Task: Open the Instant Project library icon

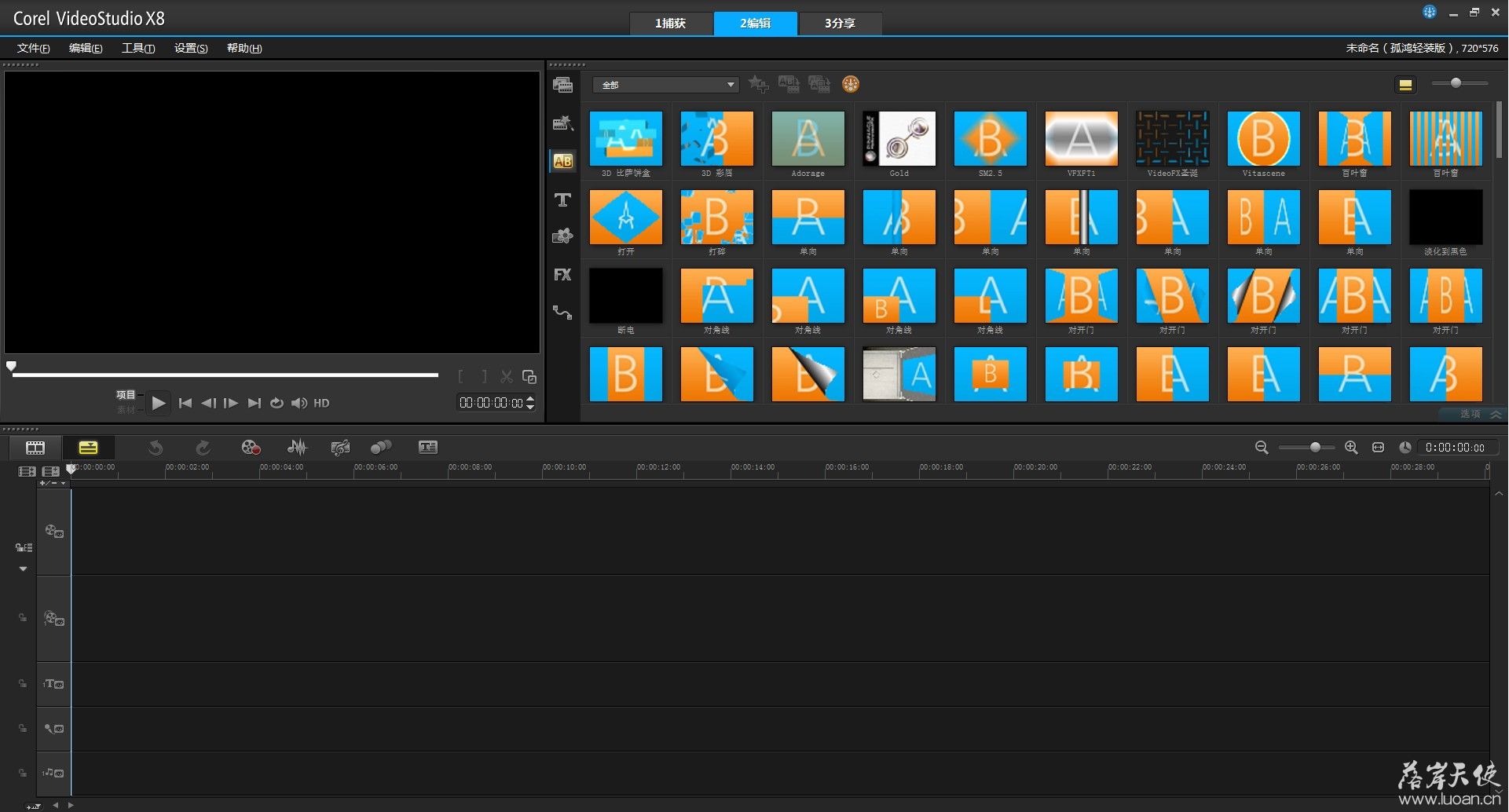Action: tap(562, 123)
